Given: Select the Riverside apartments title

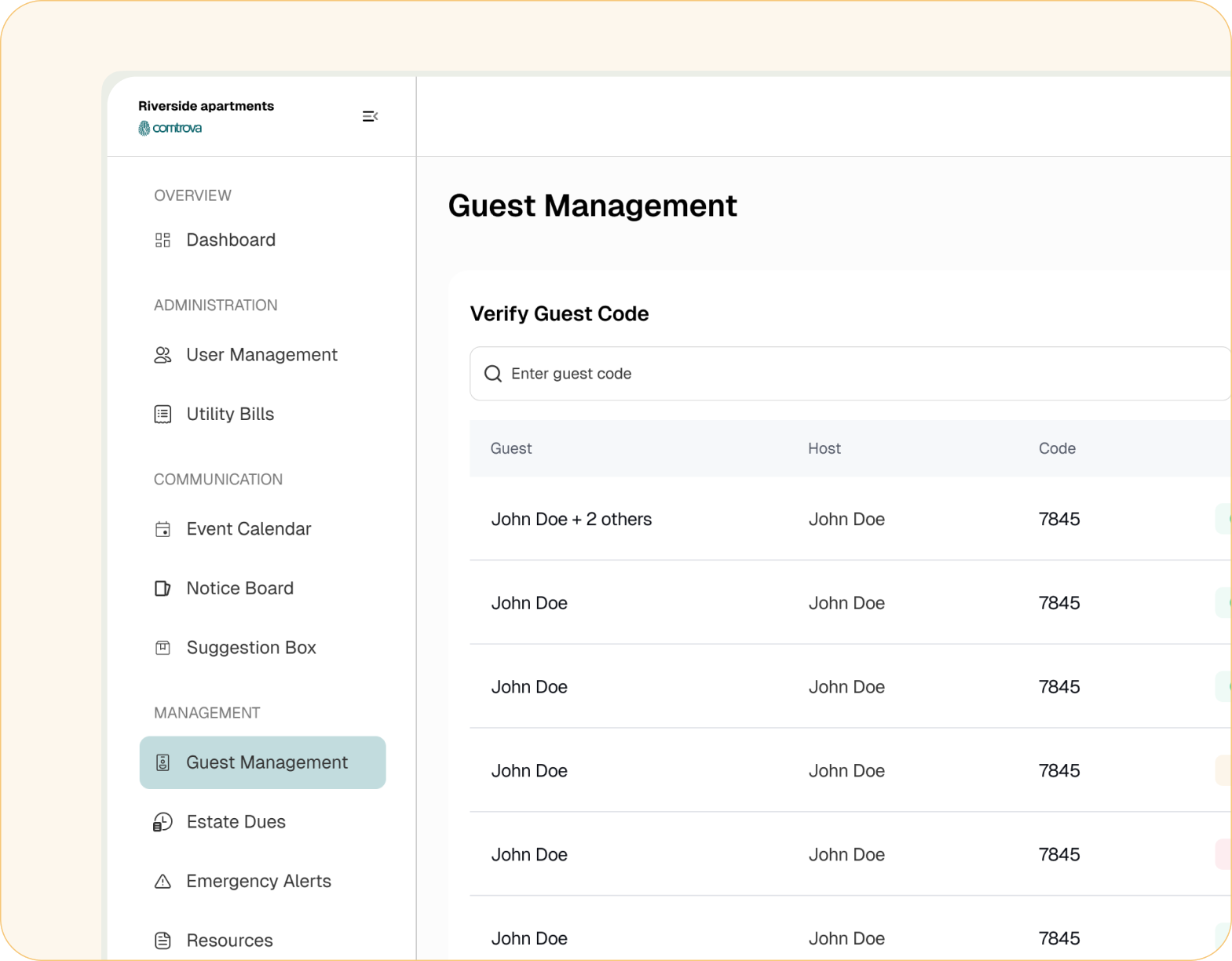Looking at the screenshot, I should pos(206,106).
